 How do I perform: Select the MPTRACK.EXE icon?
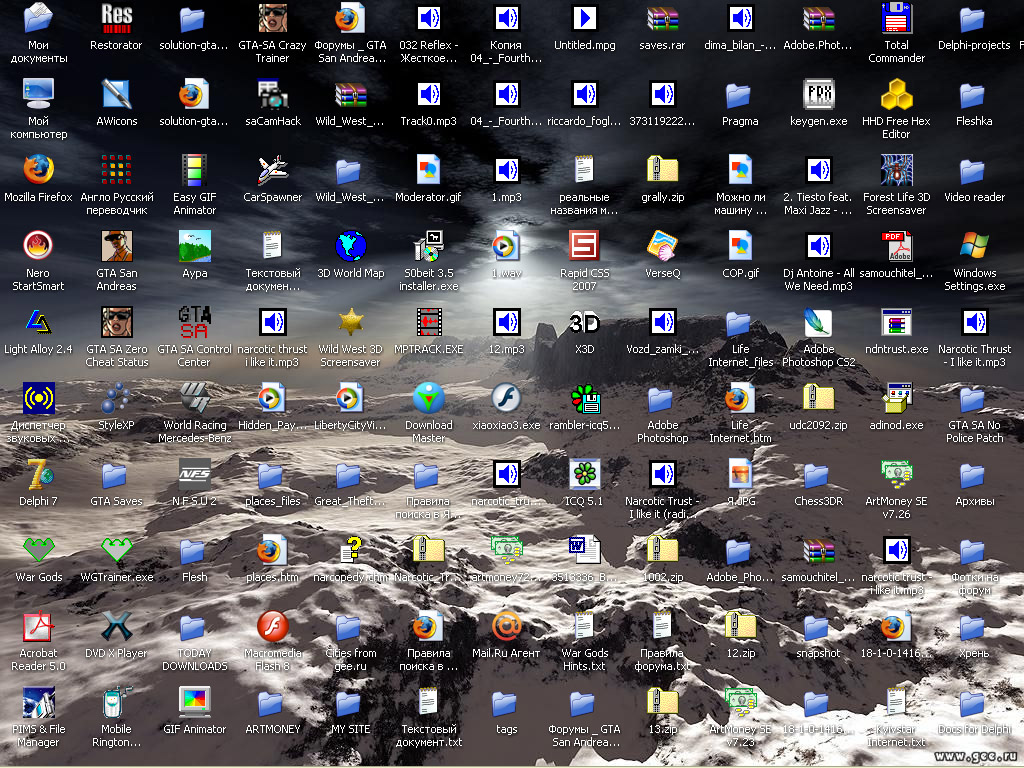[428, 322]
